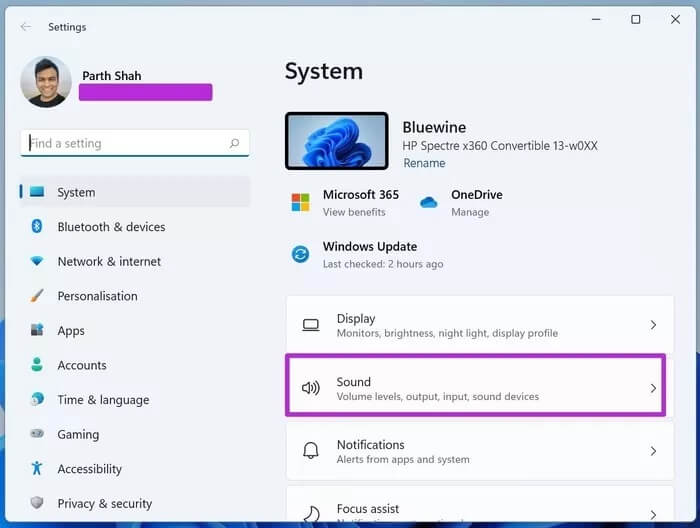Screen dimensions: 700x528
Task: Click the Accessibility figure icon
Action: pyautogui.click(x=37, y=468)
